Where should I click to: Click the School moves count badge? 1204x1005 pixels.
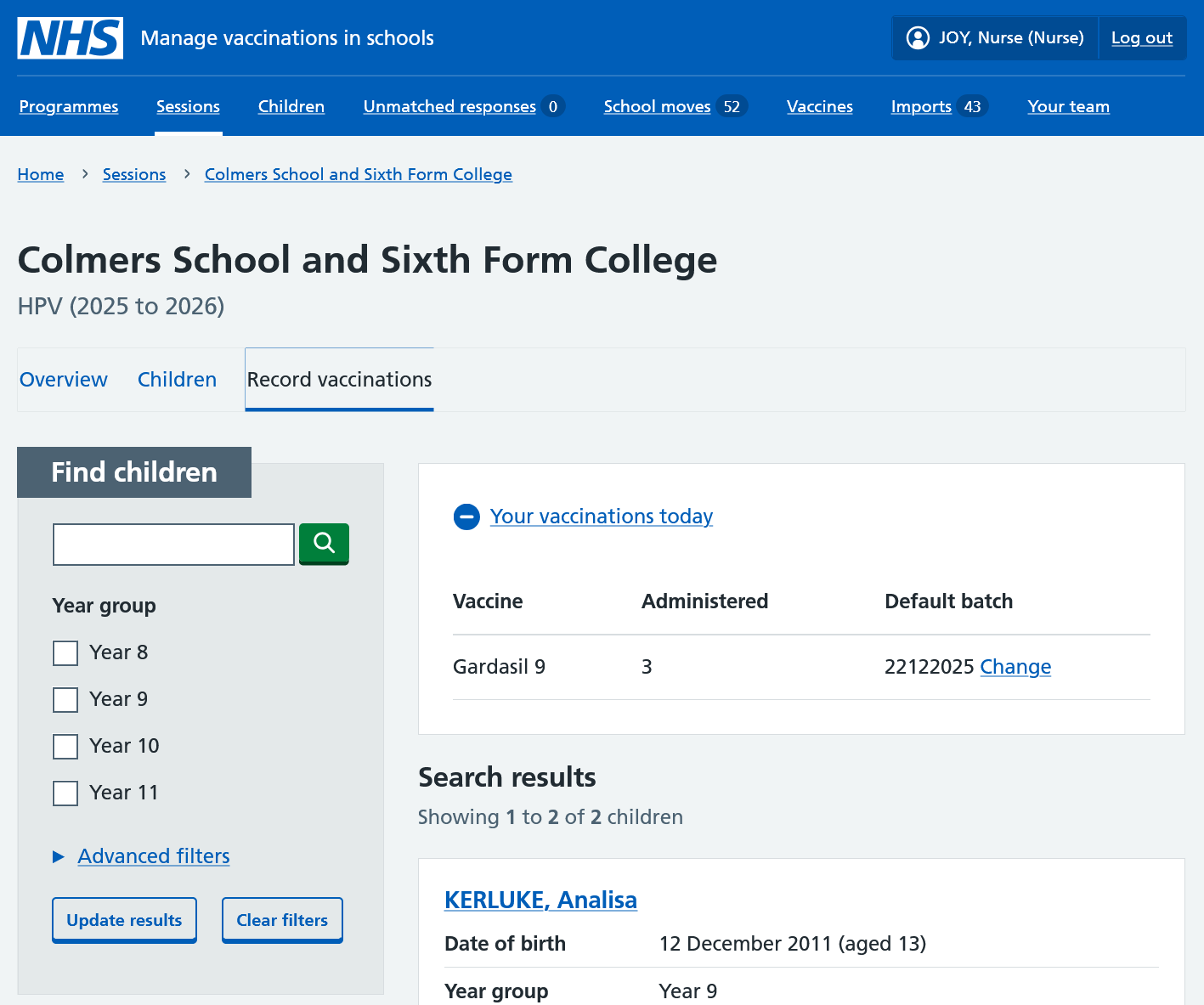732,107
